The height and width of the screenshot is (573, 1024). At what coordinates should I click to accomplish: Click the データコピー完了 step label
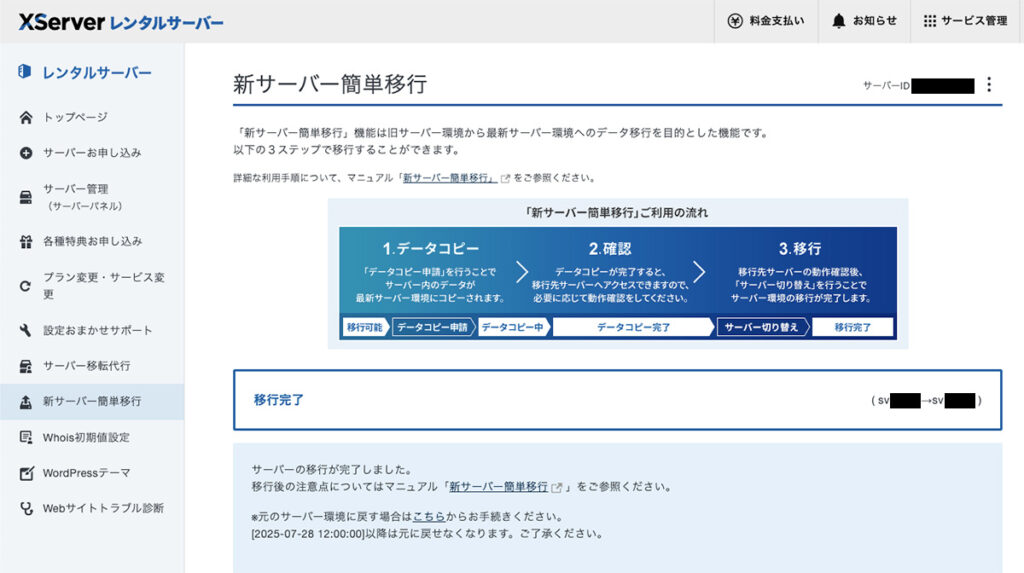coord(633,327)
